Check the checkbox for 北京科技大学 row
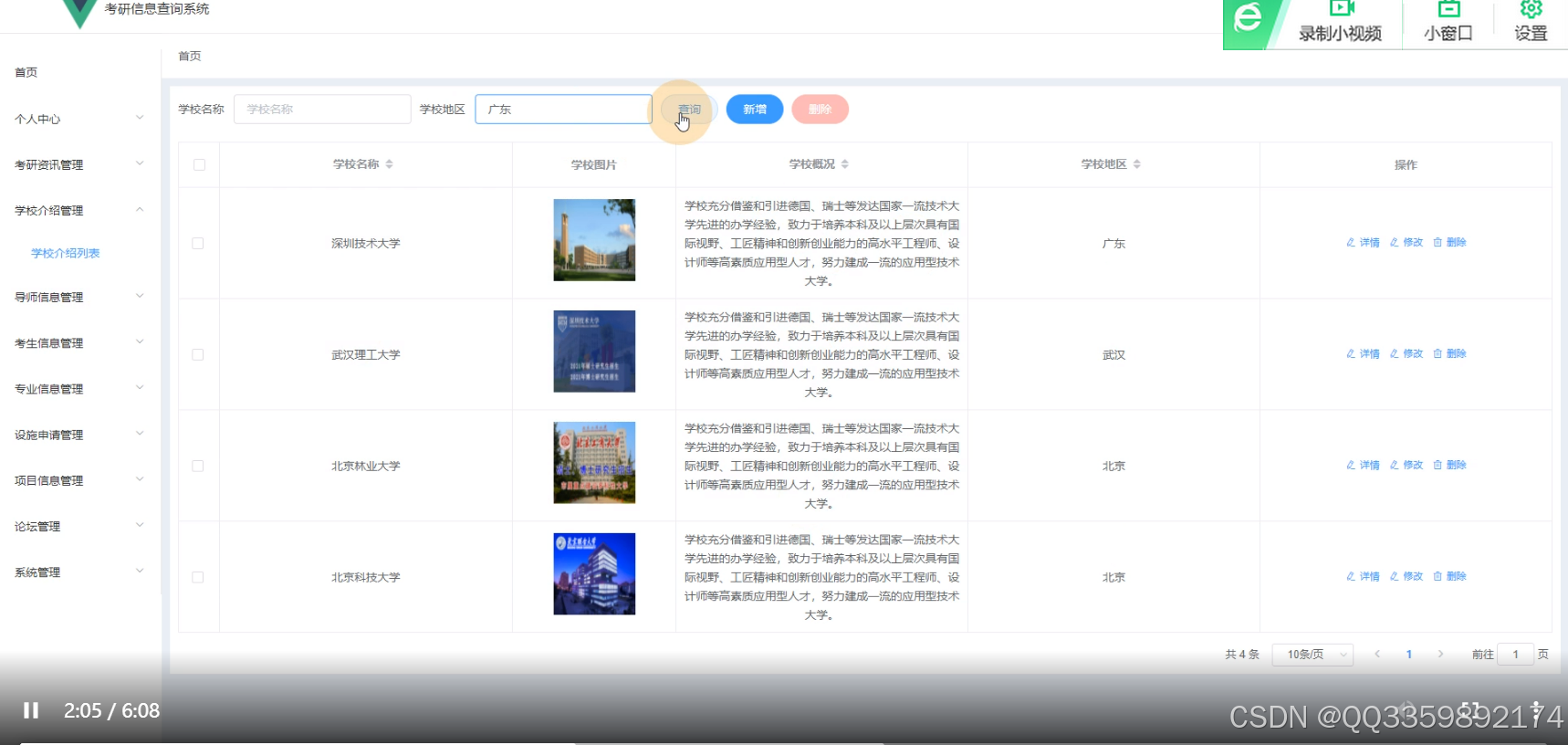Viewport: 1568px width, 745px height. pos(198,578)
